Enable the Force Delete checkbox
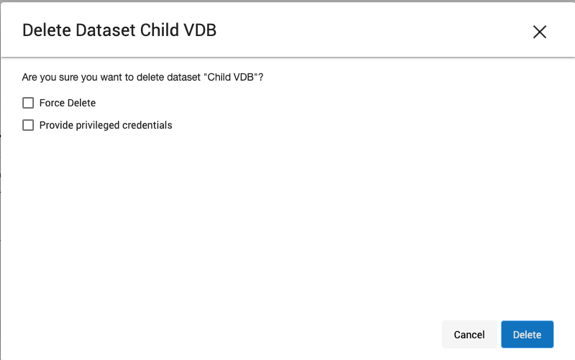The height and width of the screenshot is (360, 575). click(28, 103)
